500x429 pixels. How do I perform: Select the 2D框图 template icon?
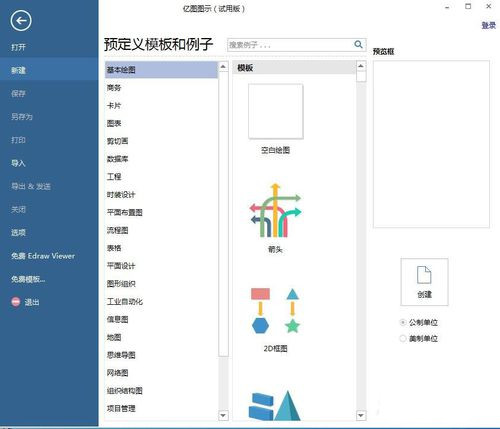coord(275,311)
